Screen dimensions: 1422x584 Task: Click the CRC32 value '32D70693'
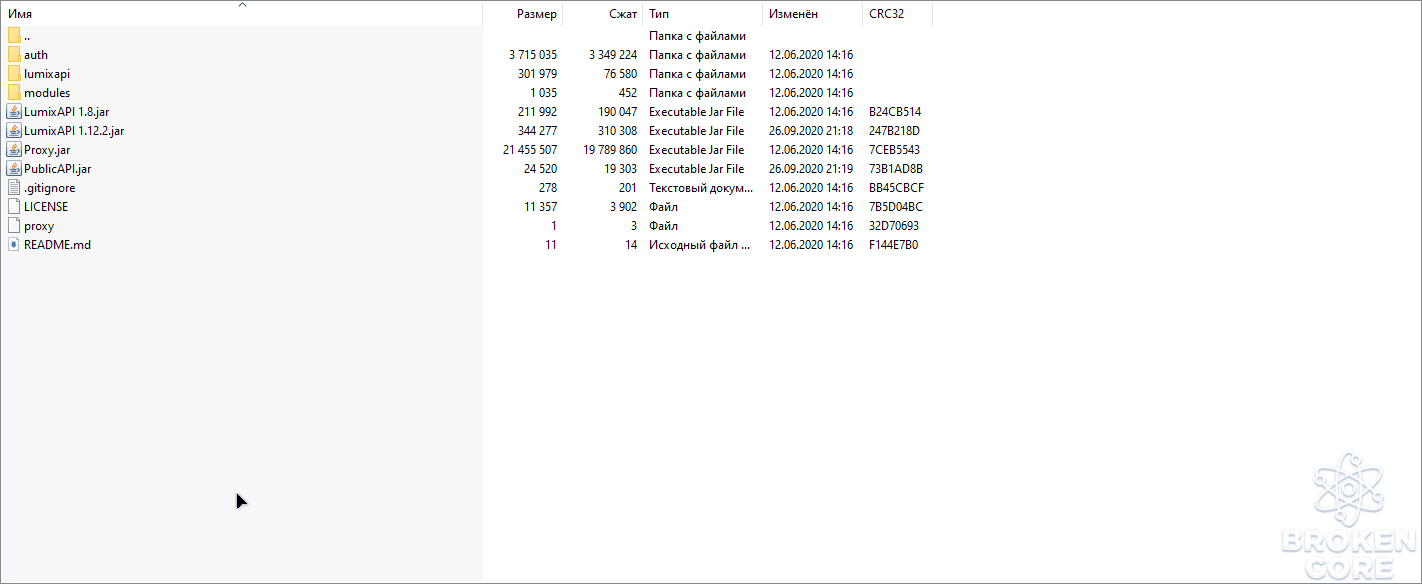(x=894, y=226)
